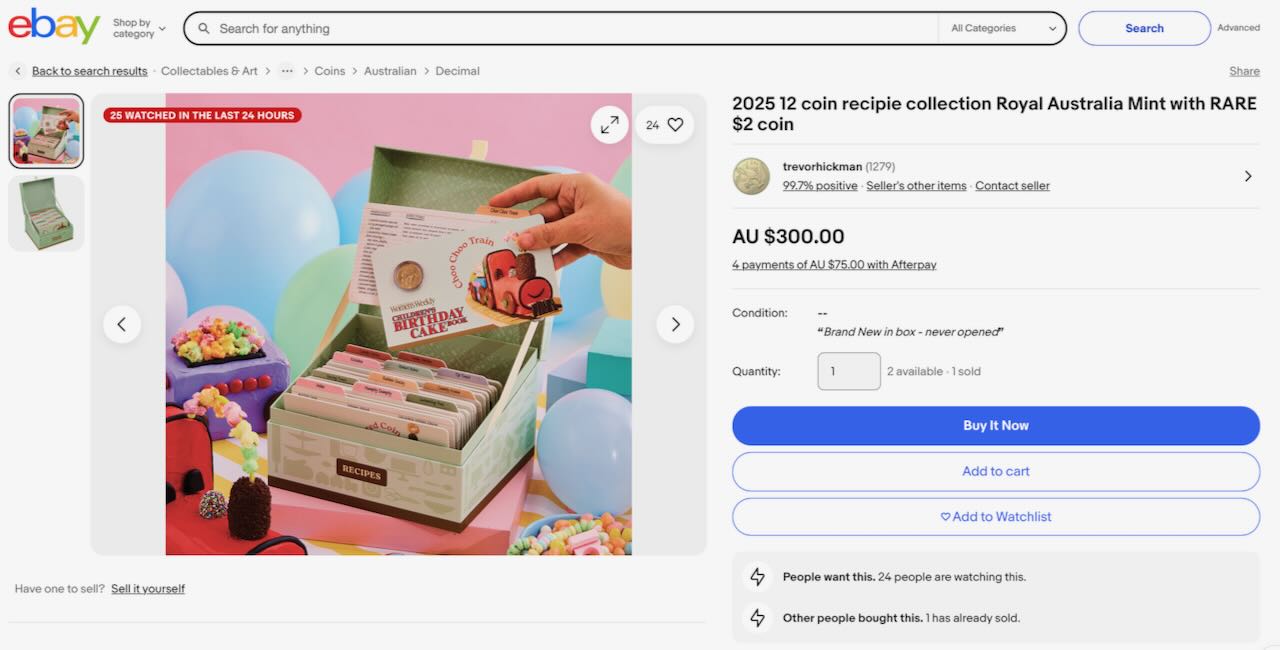Viewport: 1280px width, 650px height.
Task: Click the eBay logo
Action: pyautogui.click(x=54, y=27)
